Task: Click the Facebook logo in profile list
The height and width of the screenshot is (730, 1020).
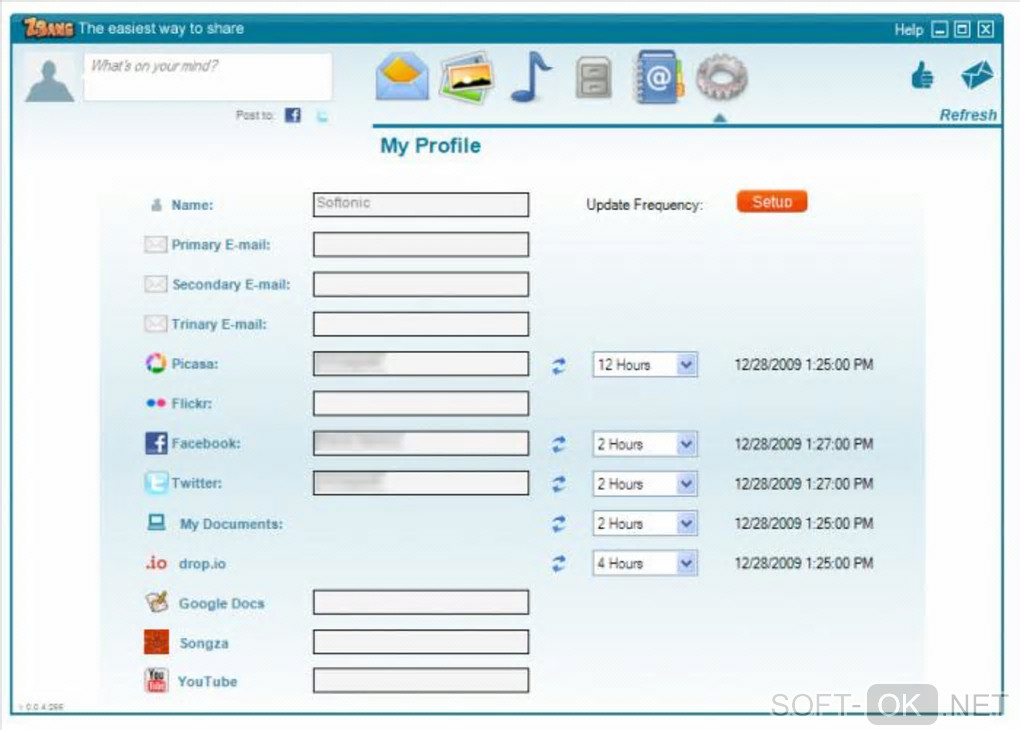Action: [155, 443]
